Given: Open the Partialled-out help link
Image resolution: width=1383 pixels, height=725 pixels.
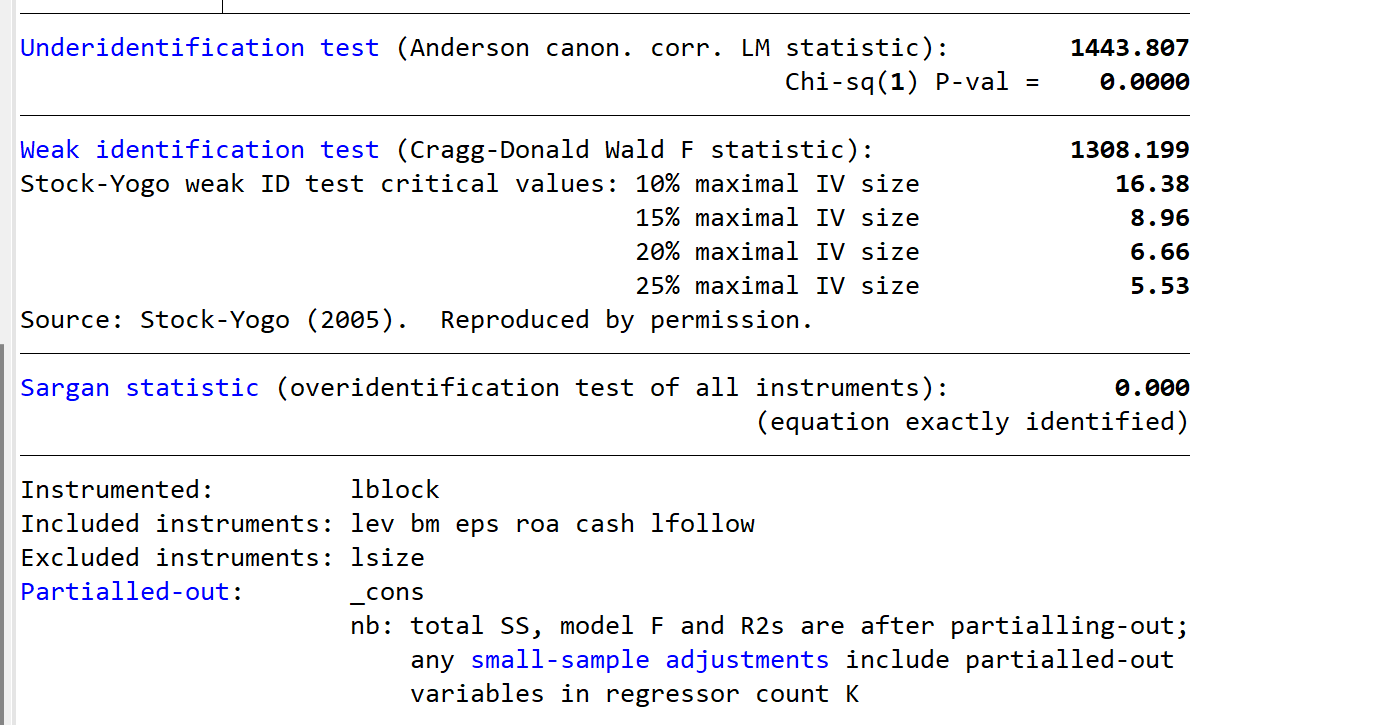Looking at the screenshot, I should click(126, 592).
